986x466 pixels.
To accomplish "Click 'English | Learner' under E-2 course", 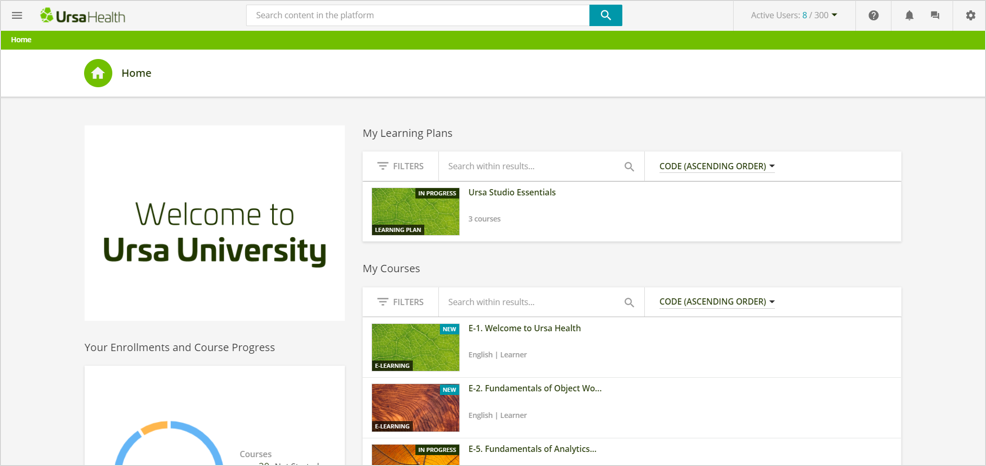I will [497, 415].
